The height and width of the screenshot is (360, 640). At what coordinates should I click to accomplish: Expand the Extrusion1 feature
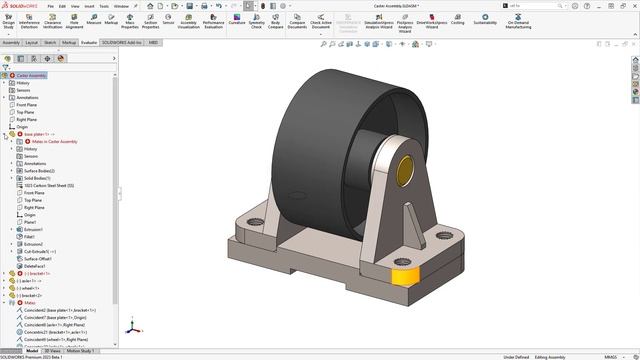click(11, 229)
